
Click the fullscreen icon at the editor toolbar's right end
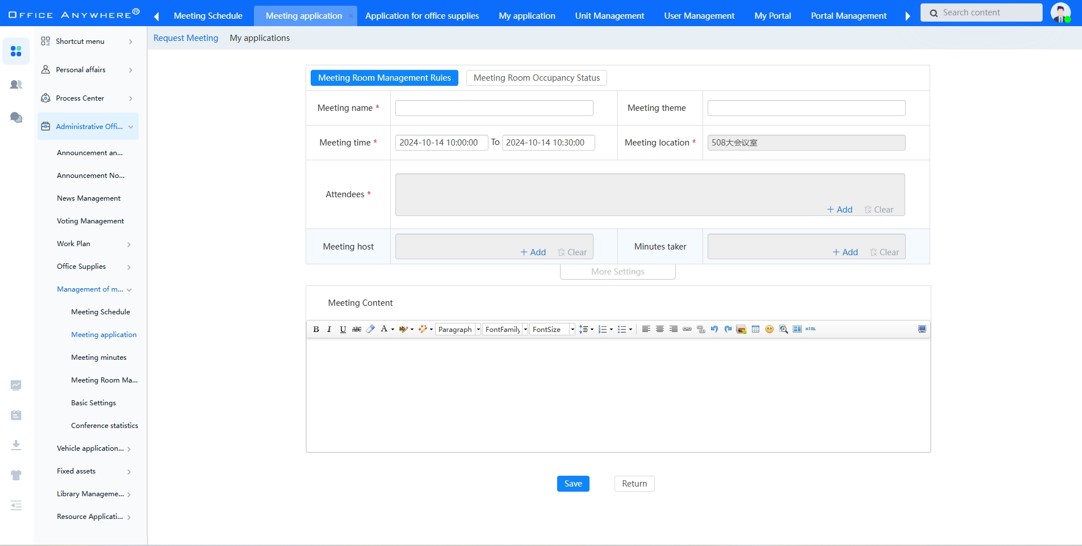[x=922, y=329]
